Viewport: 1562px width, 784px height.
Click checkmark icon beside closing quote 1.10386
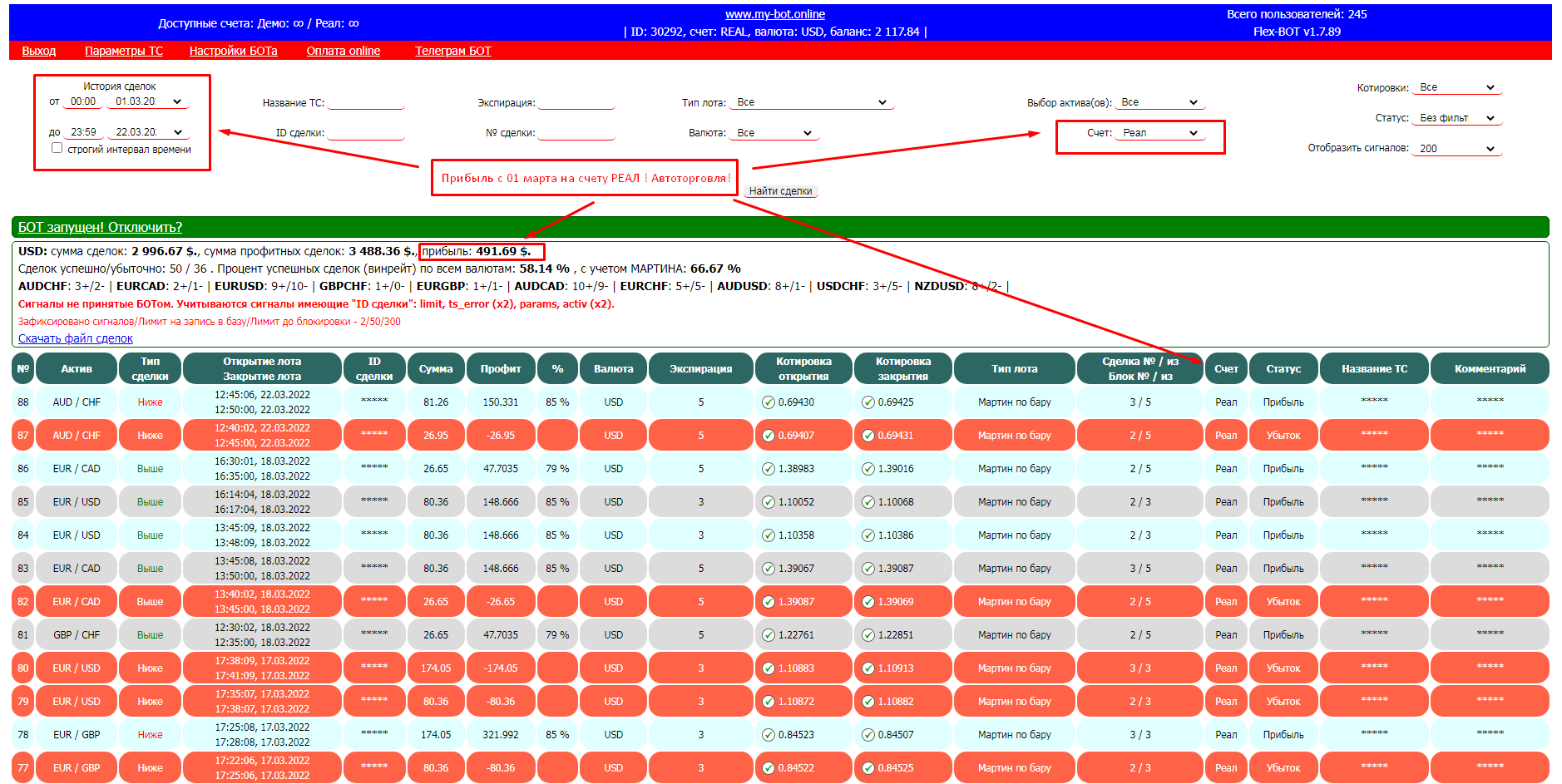pos(868,535)
